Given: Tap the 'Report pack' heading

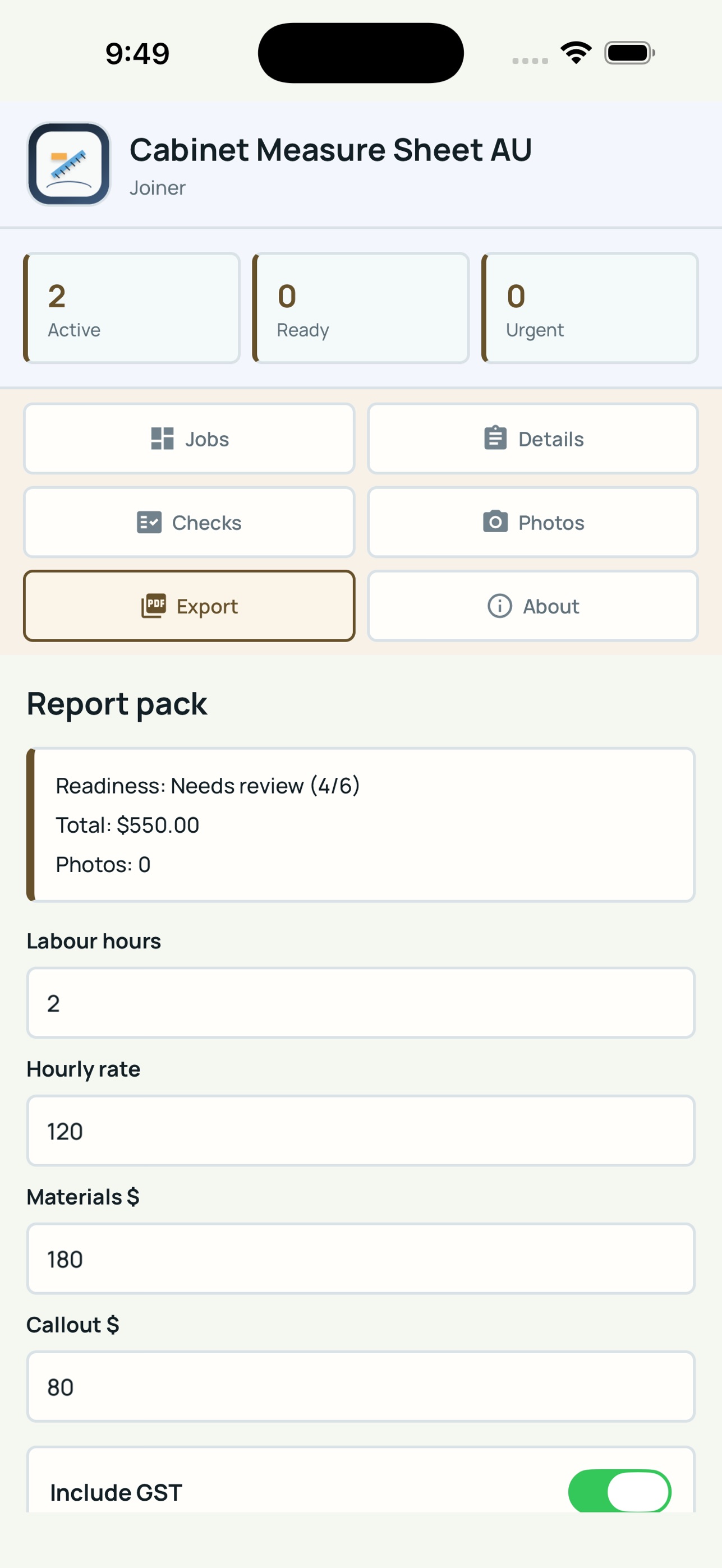Looking at the screenshot, I should coord(117,704).
